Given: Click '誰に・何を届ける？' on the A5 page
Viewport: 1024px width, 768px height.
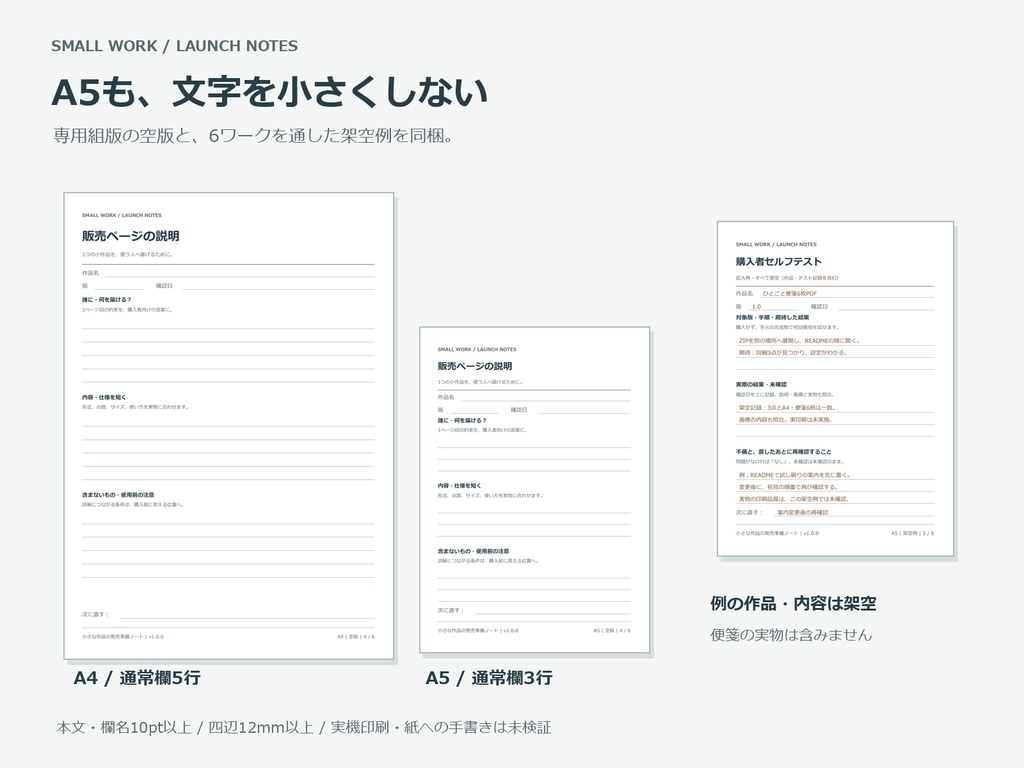Looking at the screenshot, I should 462,421.
